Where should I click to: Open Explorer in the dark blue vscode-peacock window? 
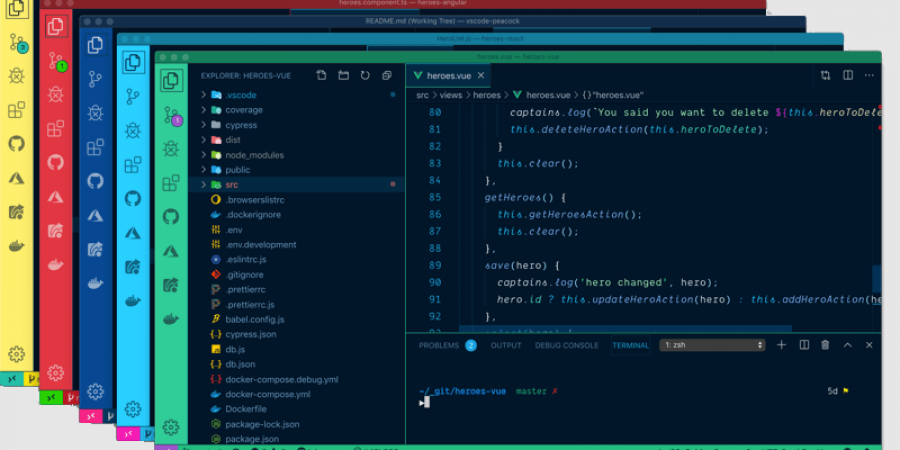95,45
